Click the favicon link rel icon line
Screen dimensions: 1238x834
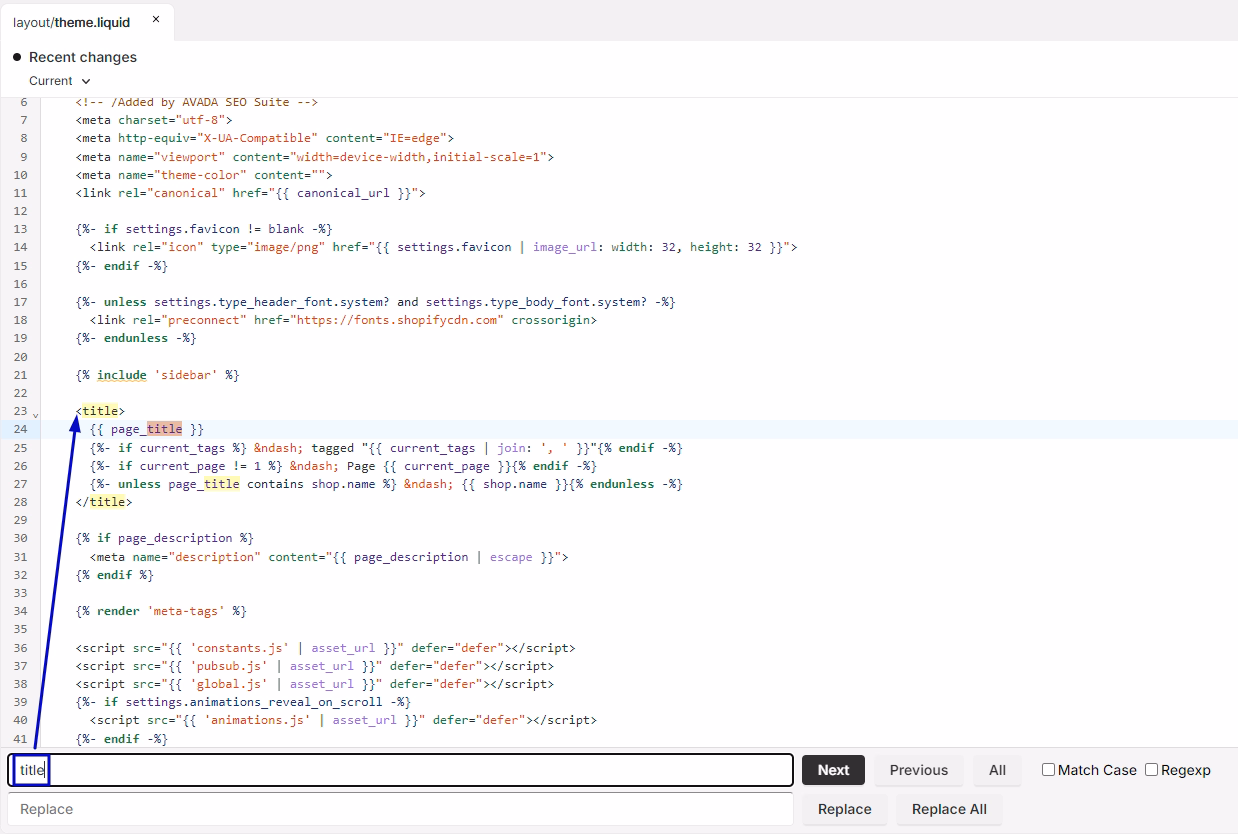pyautogui.click(x=443, y=247)
